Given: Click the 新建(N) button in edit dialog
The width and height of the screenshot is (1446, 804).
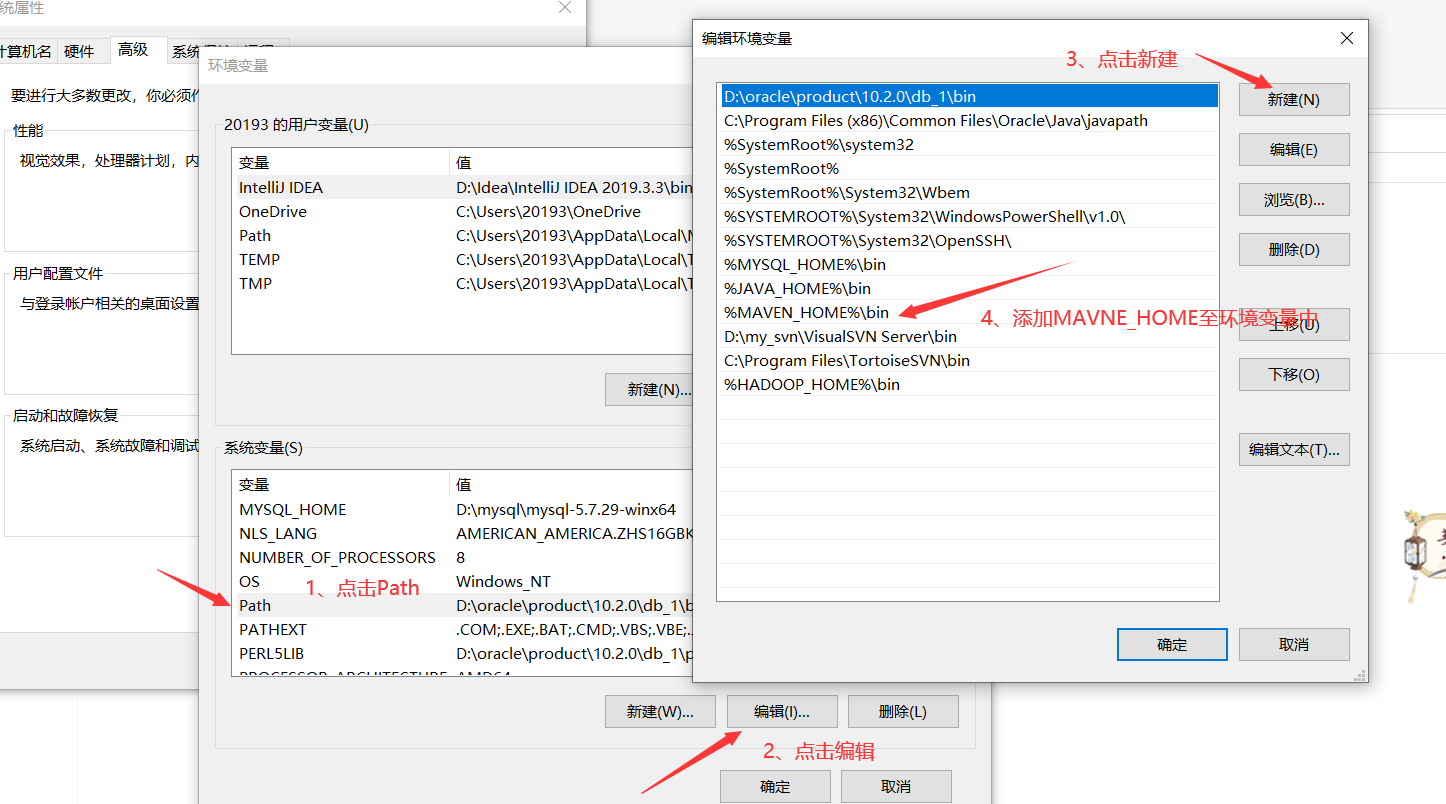Looking at the screenshot, I should (1294, 100).
